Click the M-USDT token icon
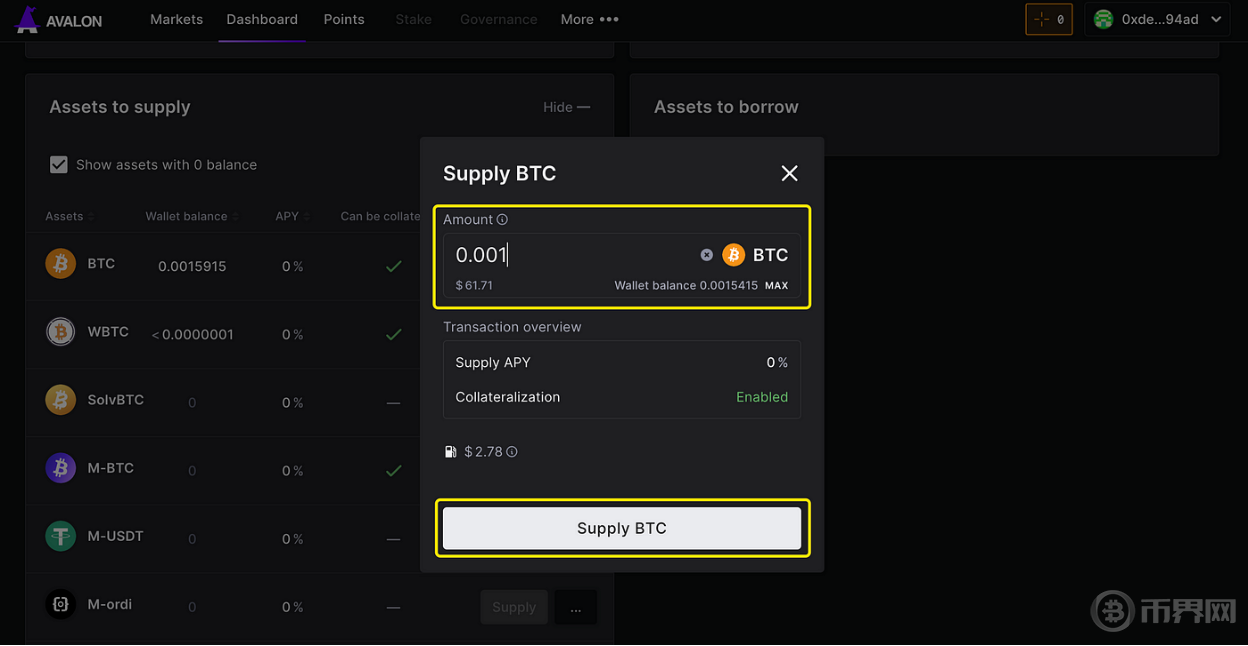 coord(60,535)
